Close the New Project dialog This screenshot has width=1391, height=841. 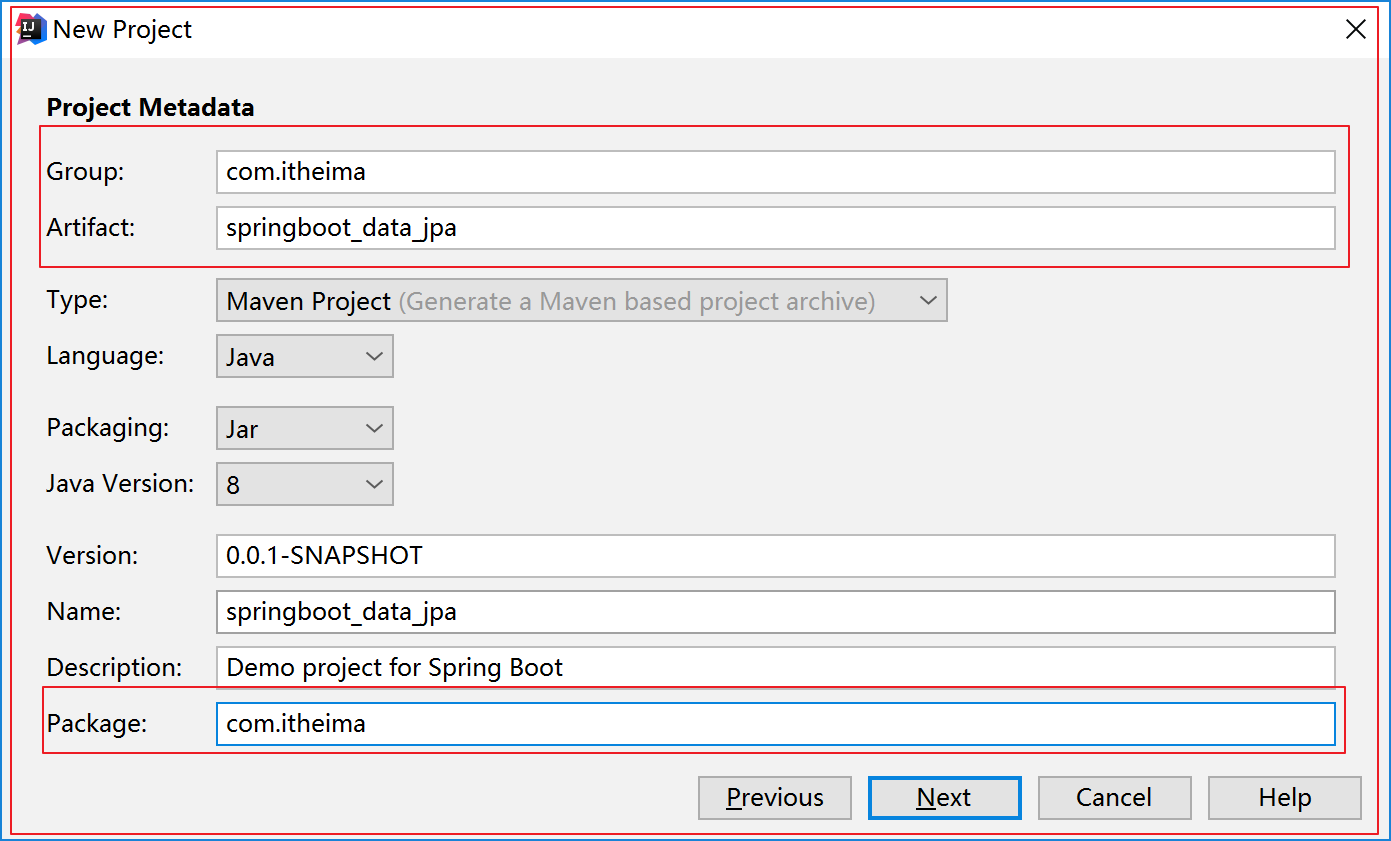click(x=1355, y=29)
